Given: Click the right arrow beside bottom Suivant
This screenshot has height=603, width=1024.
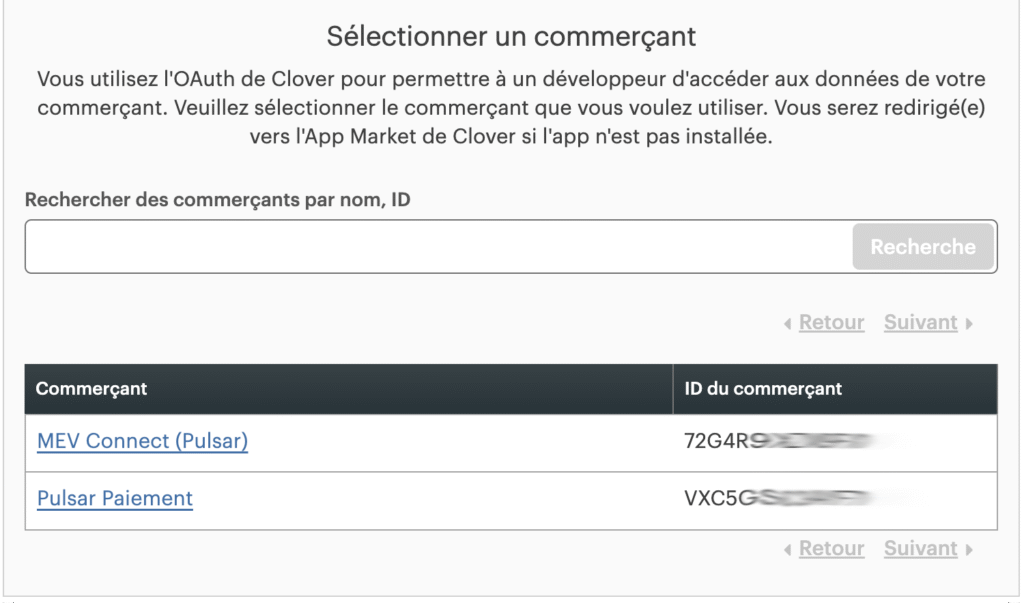Looking at the screenshot, I should coord(969,550).
